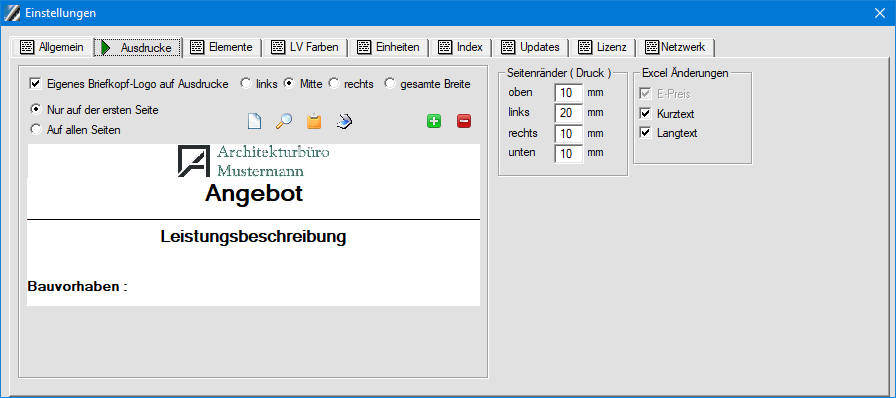Select the links alignment radio button

coord(246,84)
